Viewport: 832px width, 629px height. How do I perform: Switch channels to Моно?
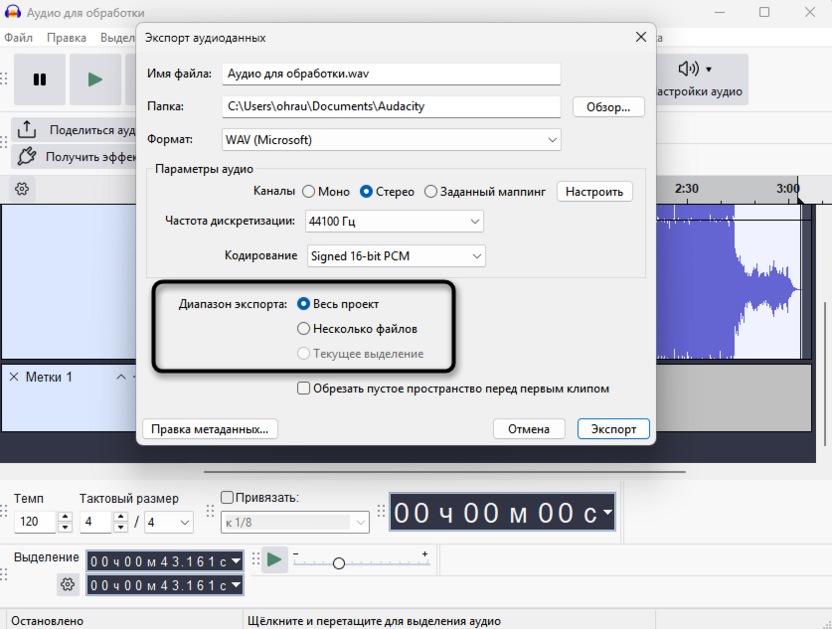point(309,191)
